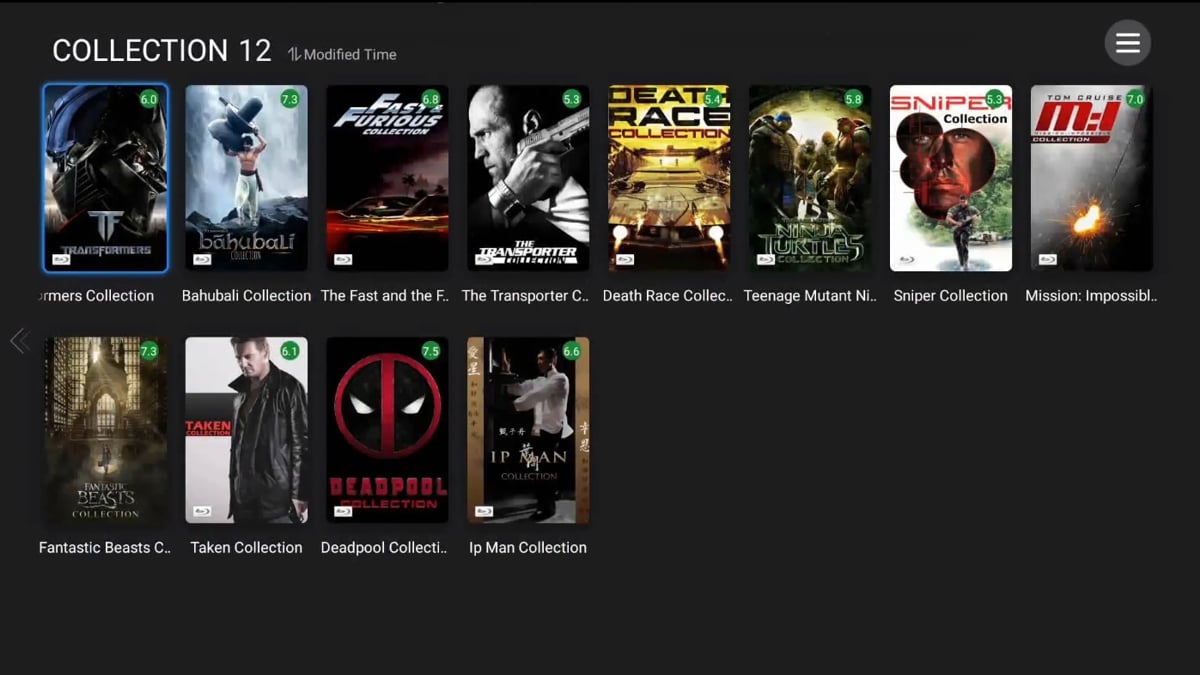Click the 5.4 rating badge on Death Race
Image resolution: width=1200 pixels, height=675 pixels.
713,99
